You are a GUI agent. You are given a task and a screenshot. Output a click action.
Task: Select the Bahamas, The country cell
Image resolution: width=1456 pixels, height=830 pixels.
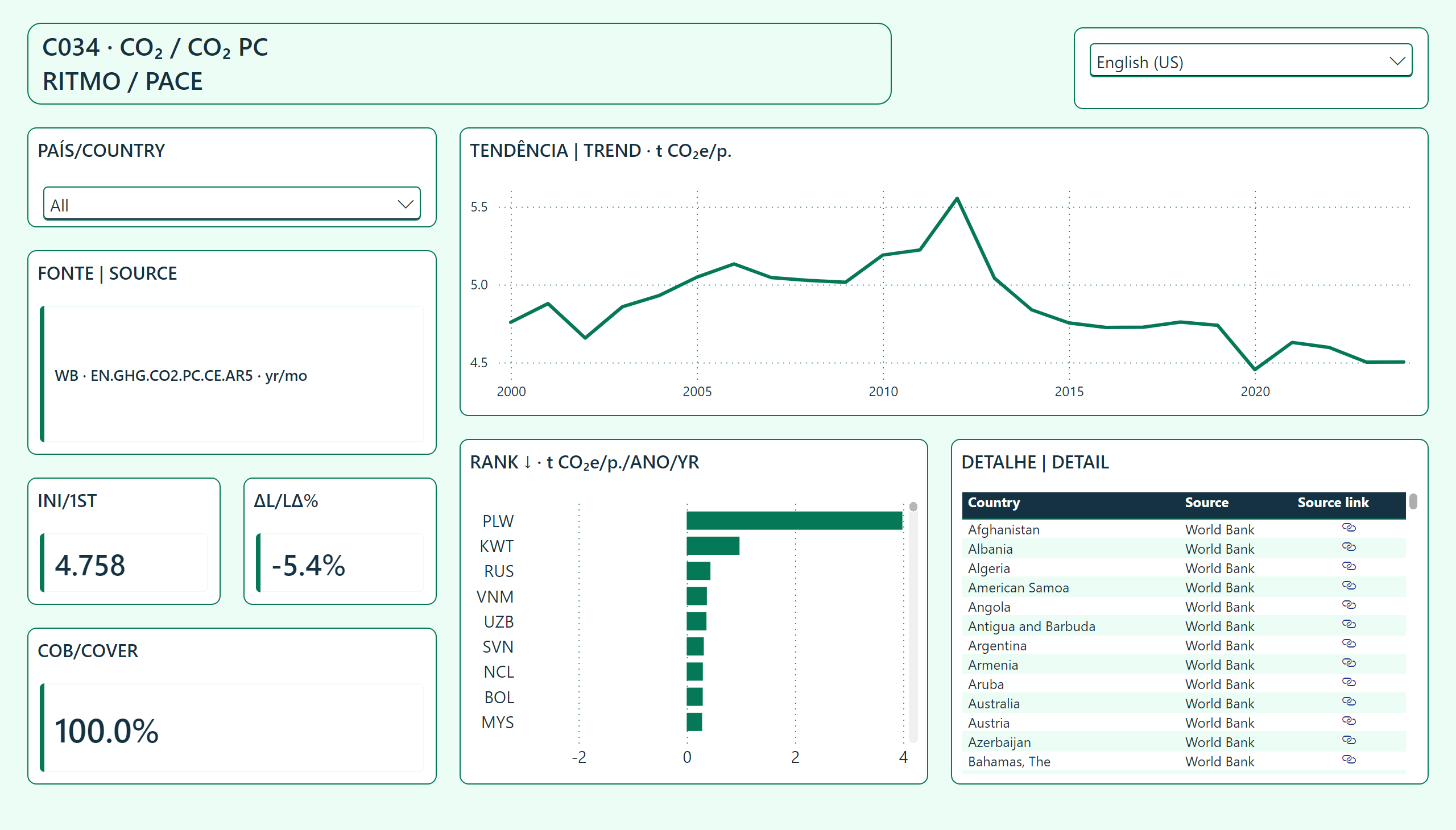tap(1009, 763)
